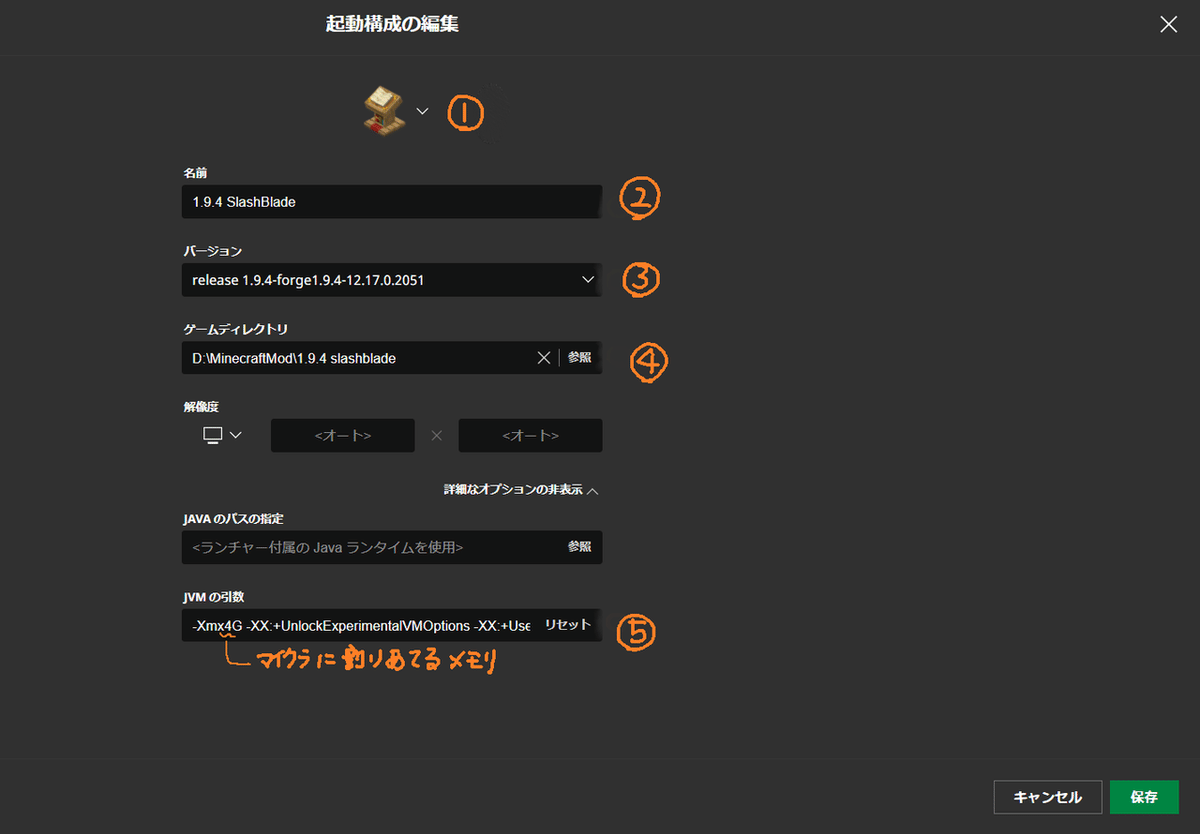Click the 解像度 label
This screenshot has height=834, width=1200.
tap(200, 407)
